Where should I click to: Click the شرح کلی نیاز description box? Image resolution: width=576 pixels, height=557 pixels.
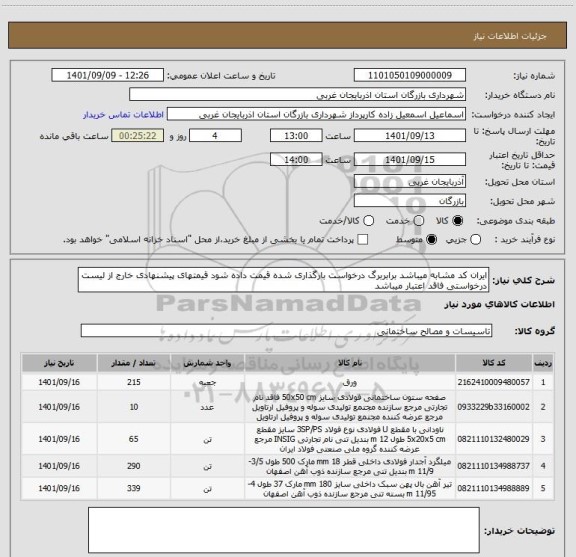284,280
